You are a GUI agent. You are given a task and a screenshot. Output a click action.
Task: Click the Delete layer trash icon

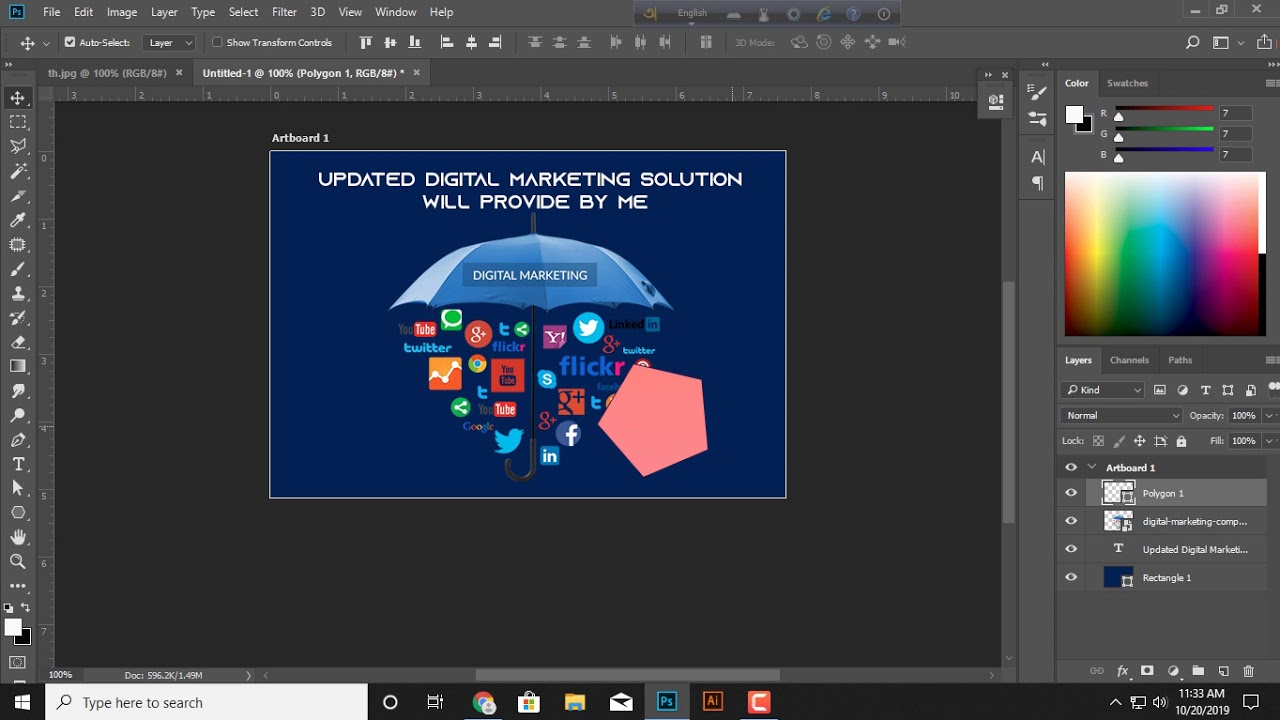click(x=1248, y=671)
